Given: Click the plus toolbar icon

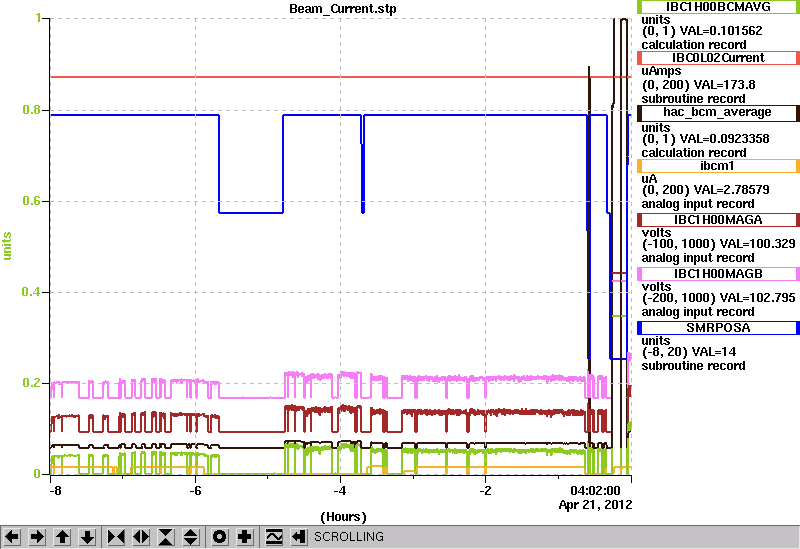Looking at the screenshot, I should (x=245, y=537).
